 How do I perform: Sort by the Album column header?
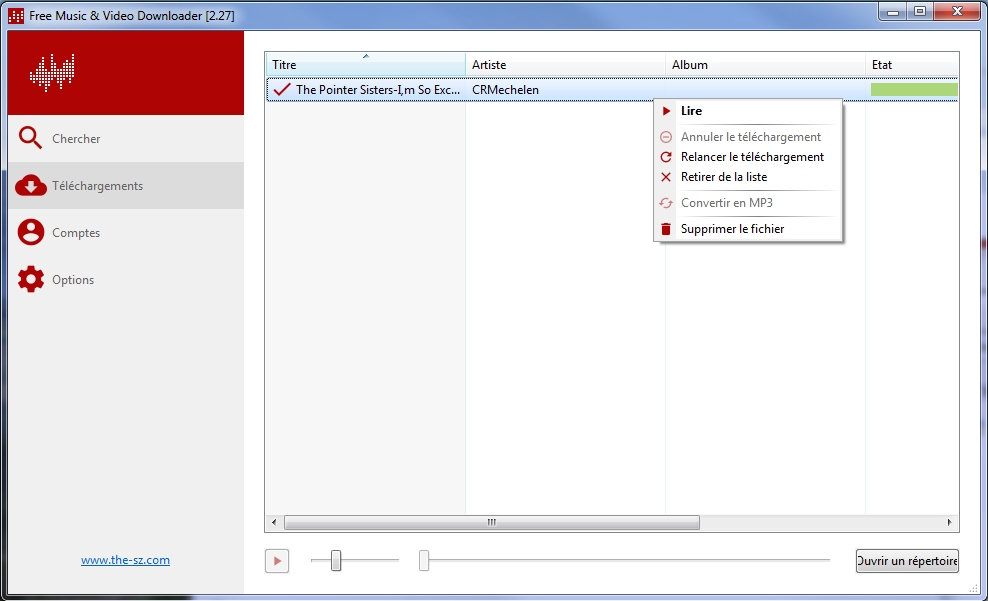(x=765, y=65)
